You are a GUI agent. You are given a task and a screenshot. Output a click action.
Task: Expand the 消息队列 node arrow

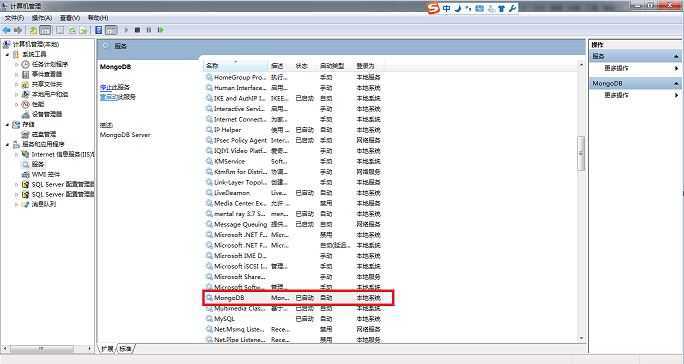click(x=17, y=204)
